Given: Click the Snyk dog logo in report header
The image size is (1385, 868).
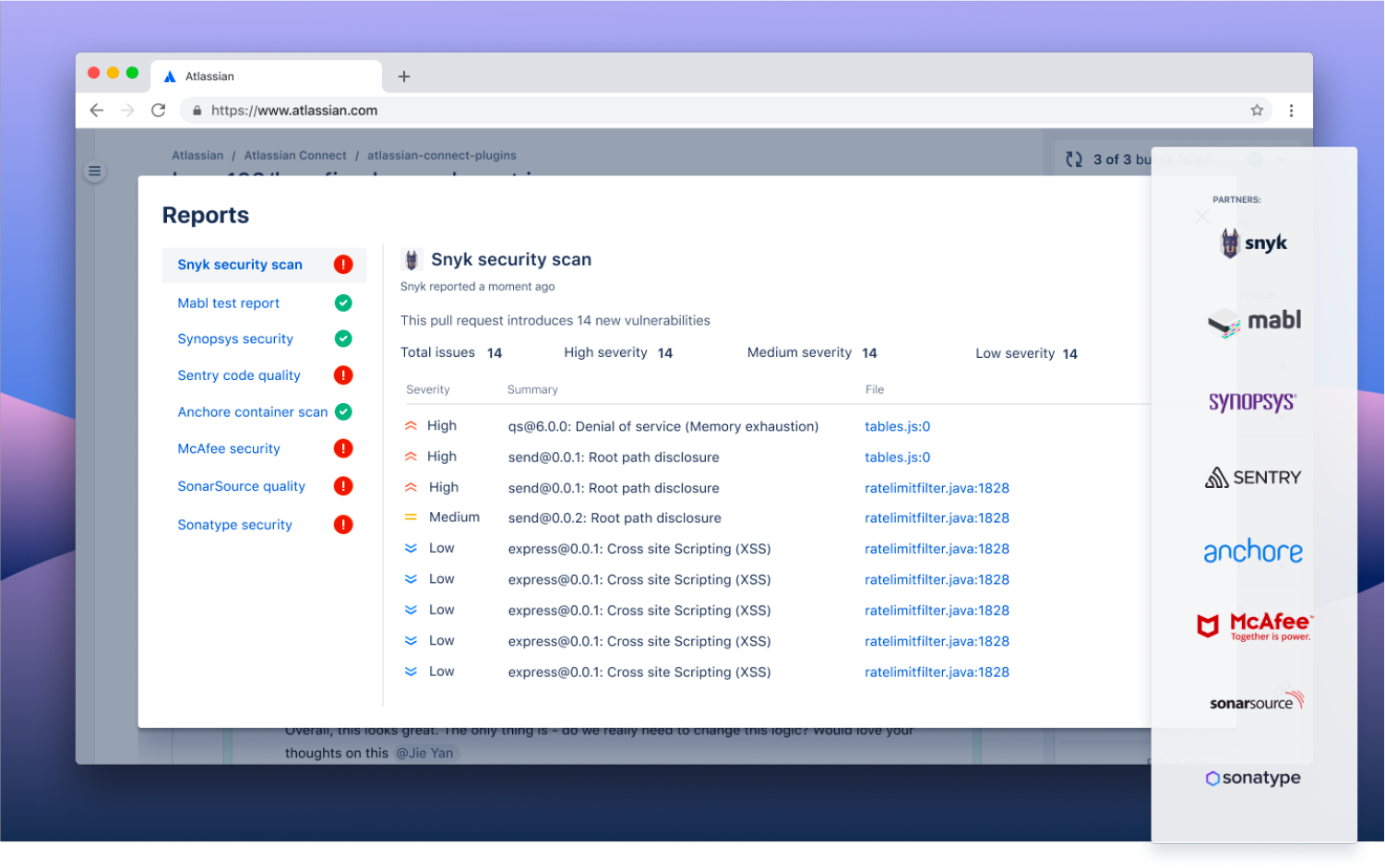Looking at the screenshot, I should (412, 260).
